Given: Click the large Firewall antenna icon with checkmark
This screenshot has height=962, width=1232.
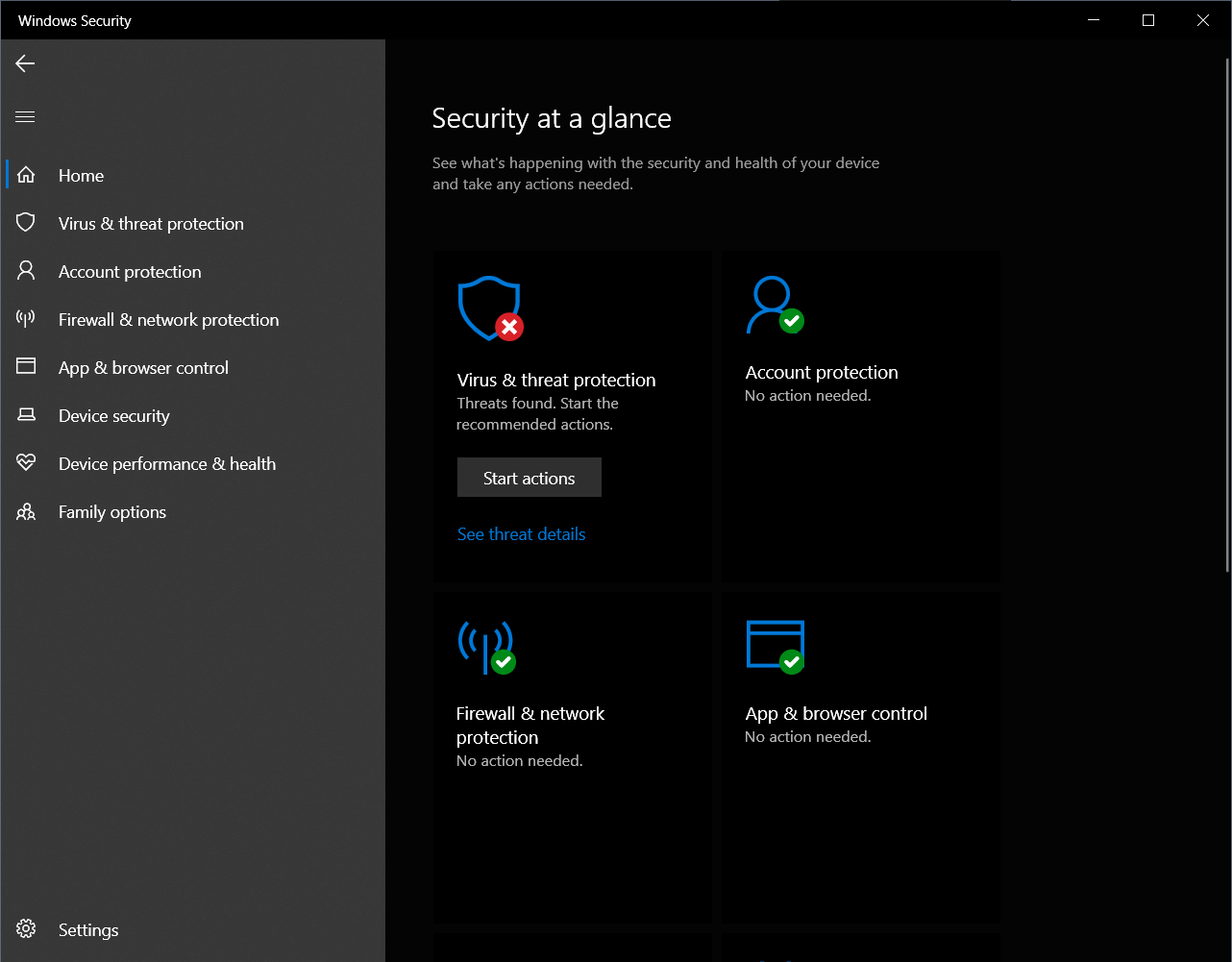Looking at the screenshot, I should coord(487,647).
